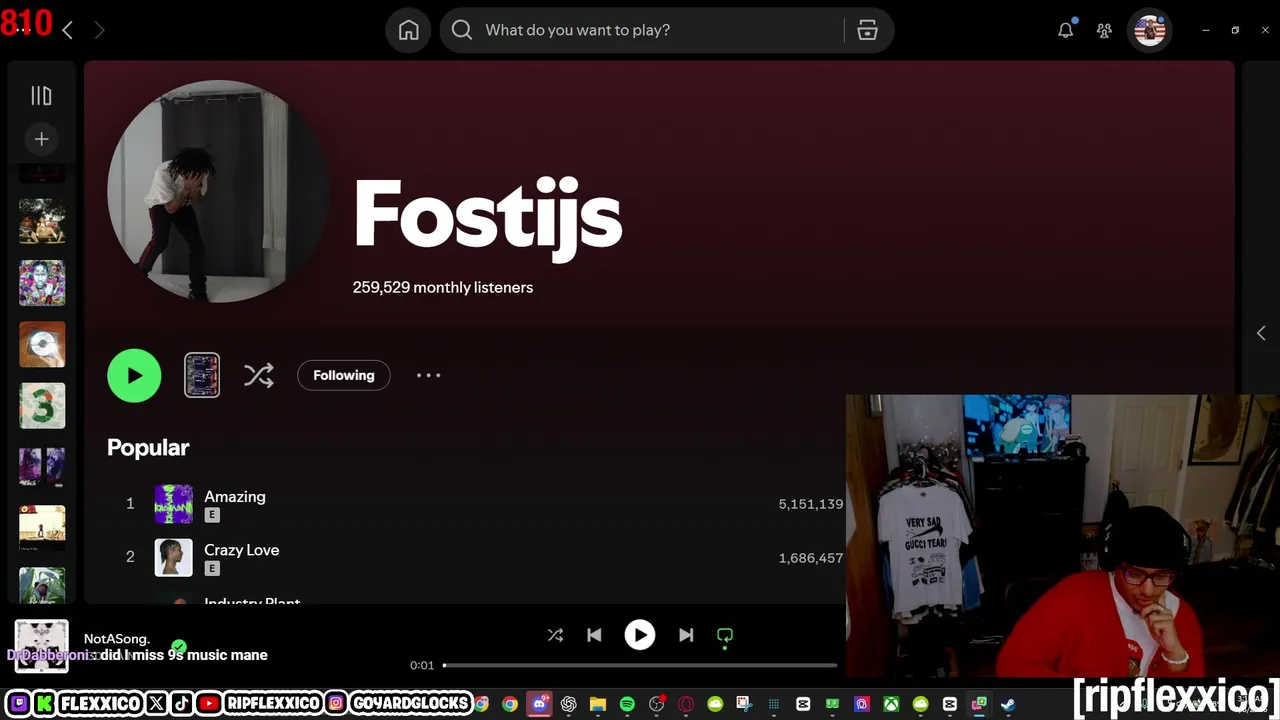The width and height of the screenshot is (1280, 720).
Task: Click the Kick icon in the overlay banner
Action: point(44,704)
